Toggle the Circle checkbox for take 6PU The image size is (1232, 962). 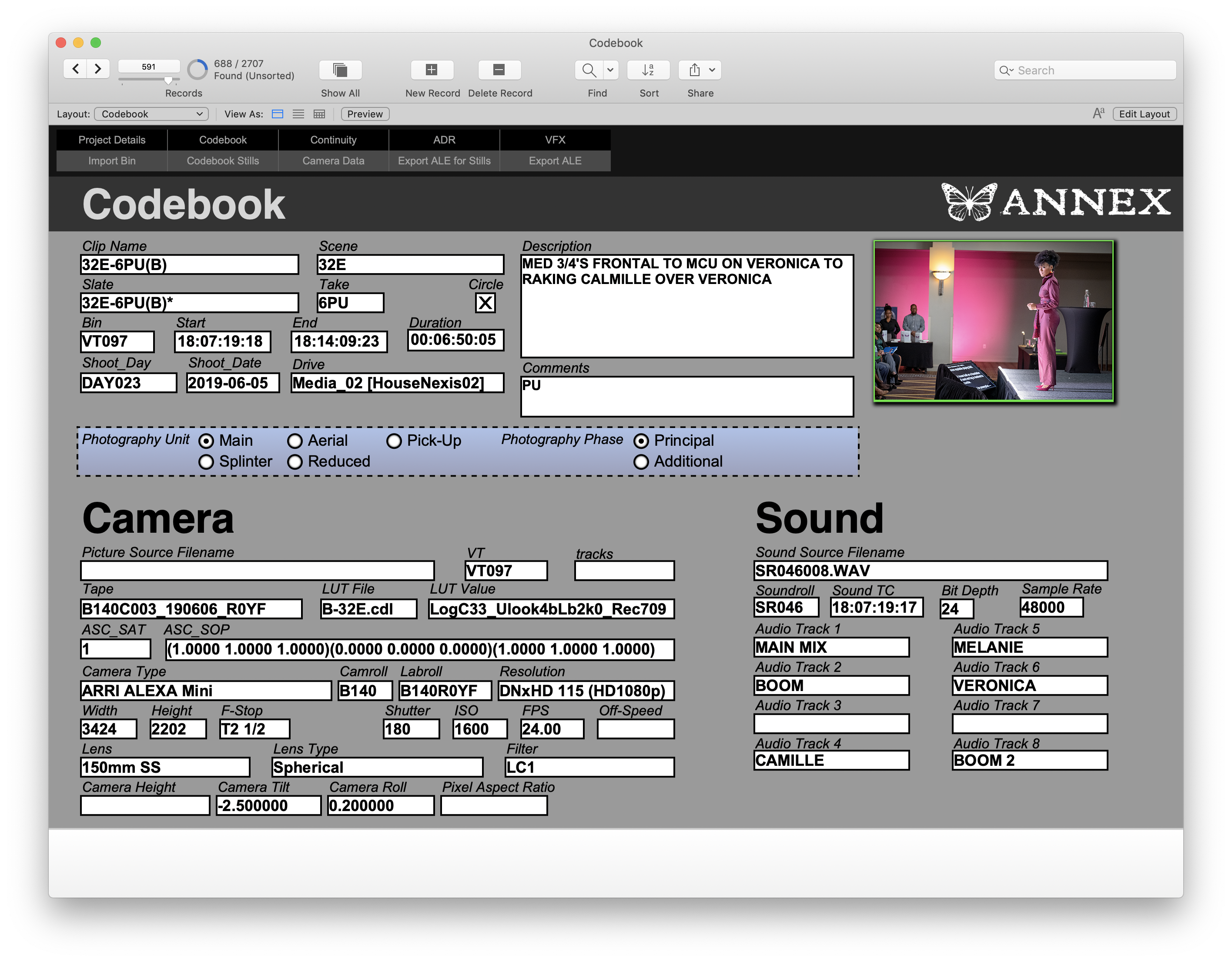point(487,305)
